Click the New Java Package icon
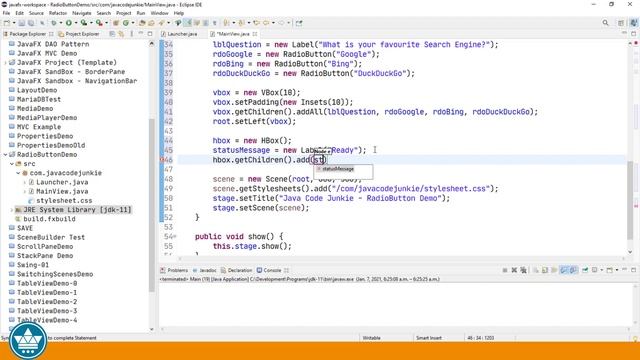 click(116, 23)
